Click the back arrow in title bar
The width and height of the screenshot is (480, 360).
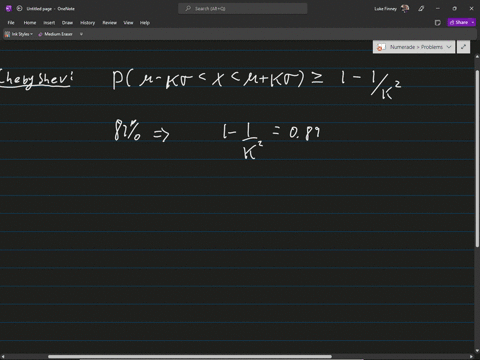pos(19,9)
